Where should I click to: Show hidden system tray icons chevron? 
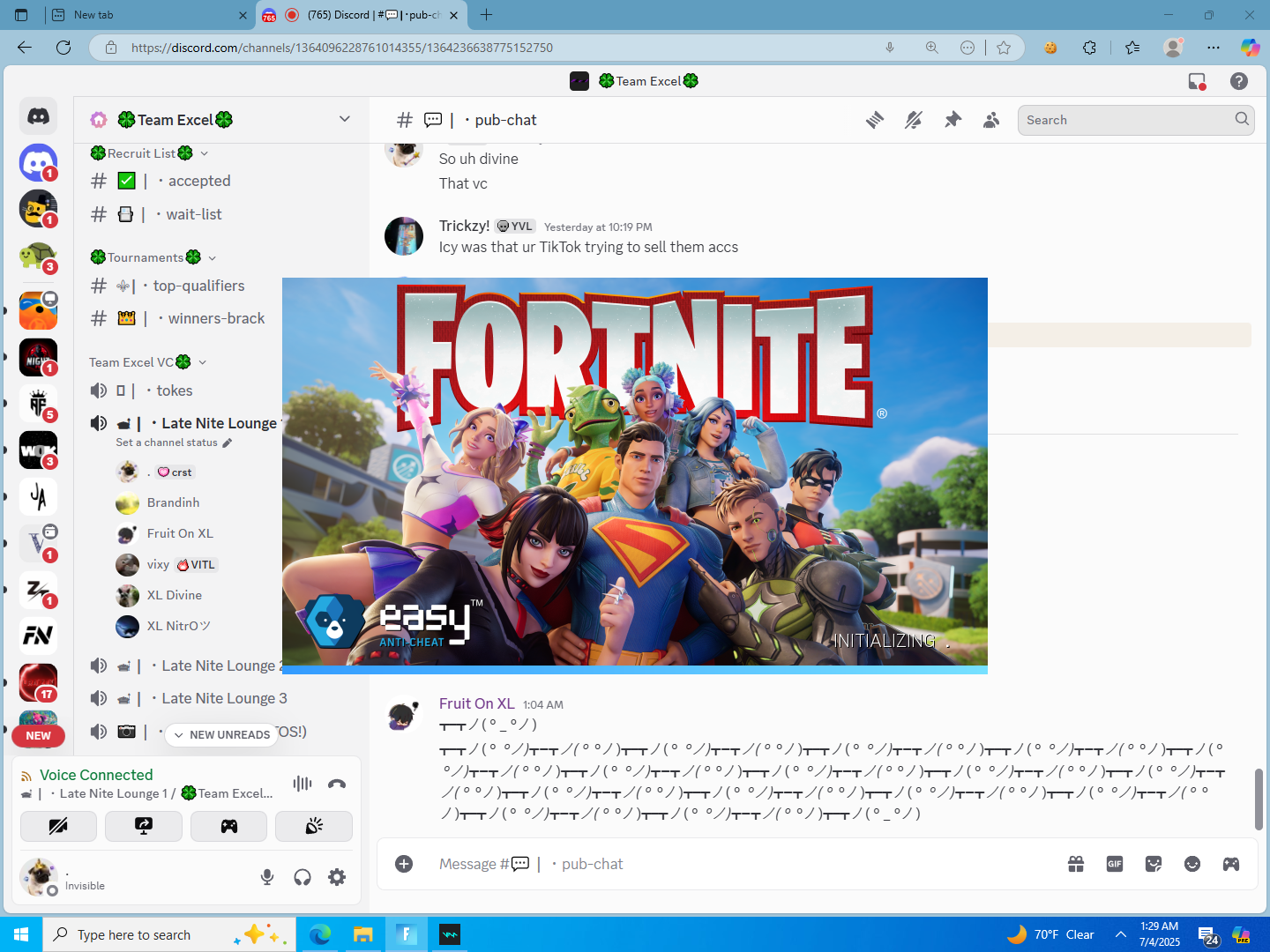1120,934
